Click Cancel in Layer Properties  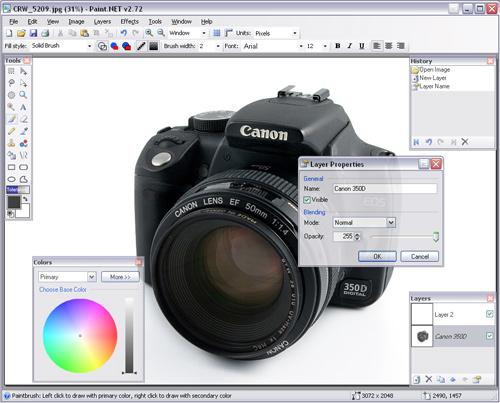point(420,256)
